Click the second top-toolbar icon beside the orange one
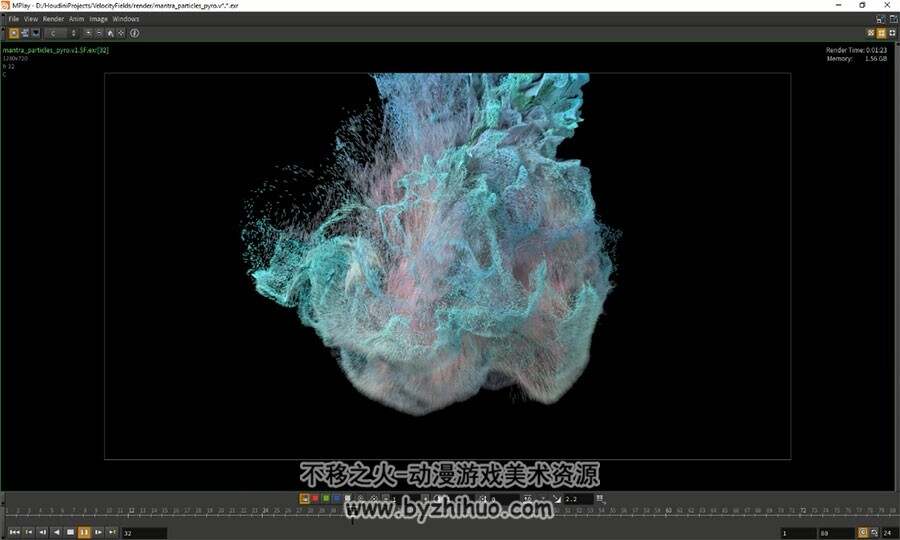Image resolution: width=900 pixels, height=540 pixels. 25,33
